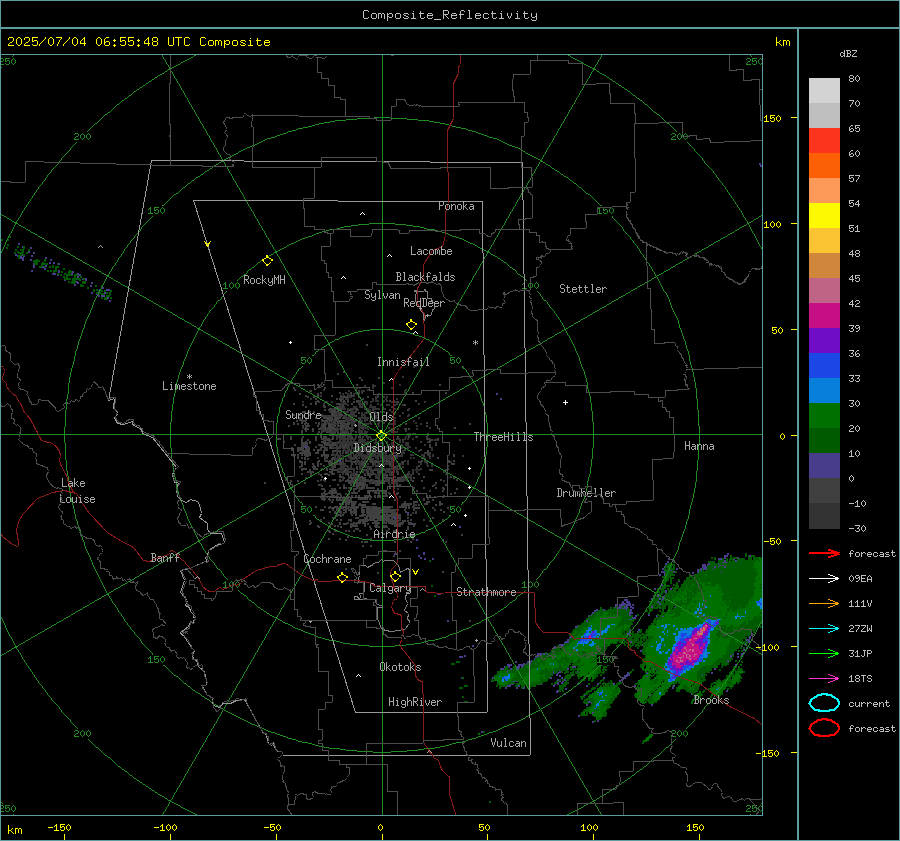The image size is (900, 841).
Task: Click the HighRiver map label
Action: click(x=415, y=702)
